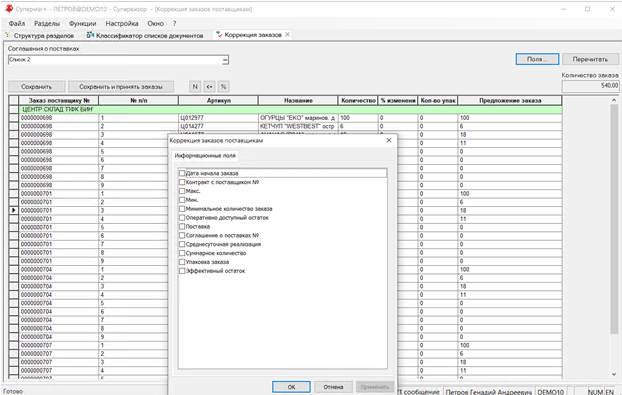This screenshot has height=395, width=622.
Task: Click the % изменени column header
Action: tap(398, 100)
